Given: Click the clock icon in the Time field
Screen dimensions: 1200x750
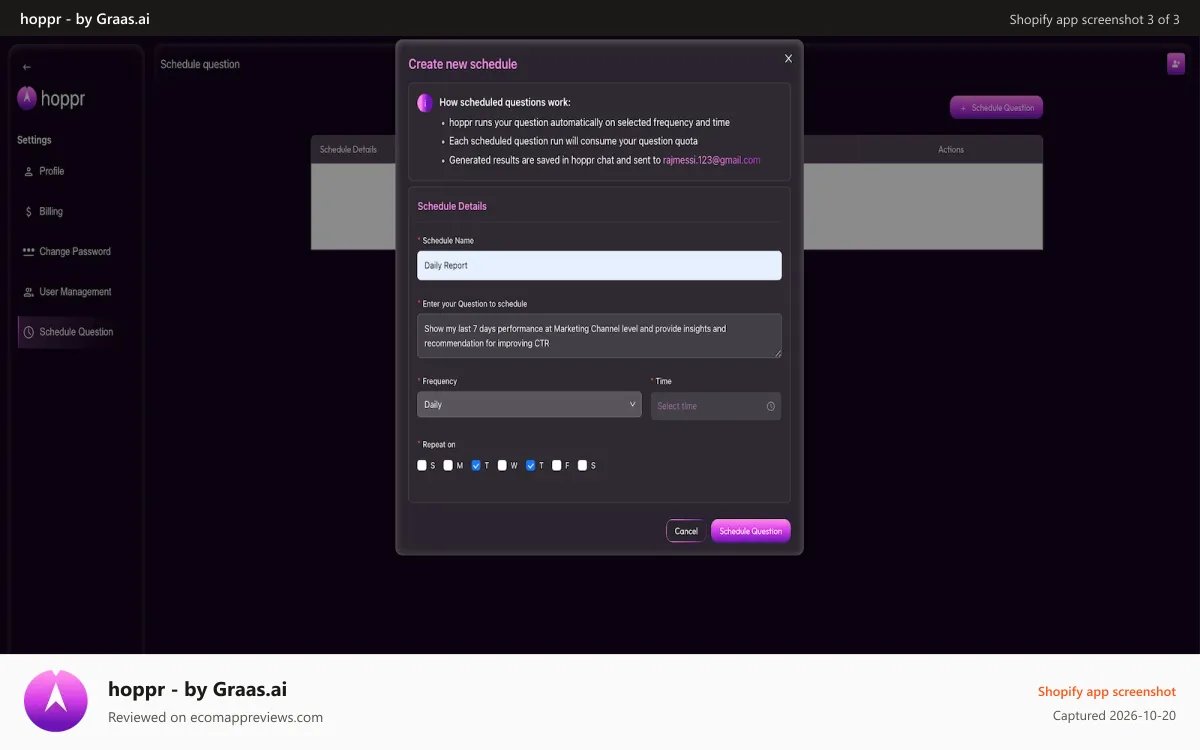Looking at the screenshot, I should [x=771, y=406].
